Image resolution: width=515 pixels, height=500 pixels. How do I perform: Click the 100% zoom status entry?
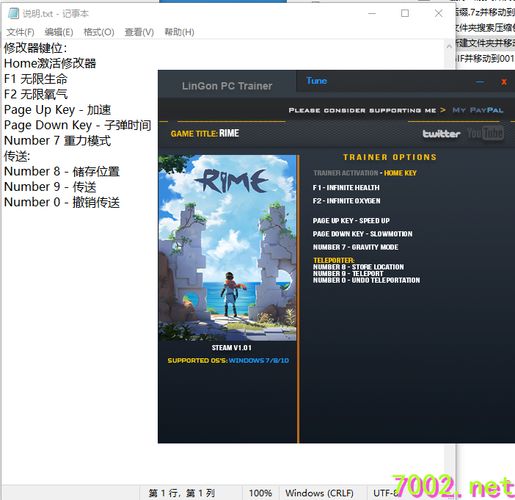point(260,493)
